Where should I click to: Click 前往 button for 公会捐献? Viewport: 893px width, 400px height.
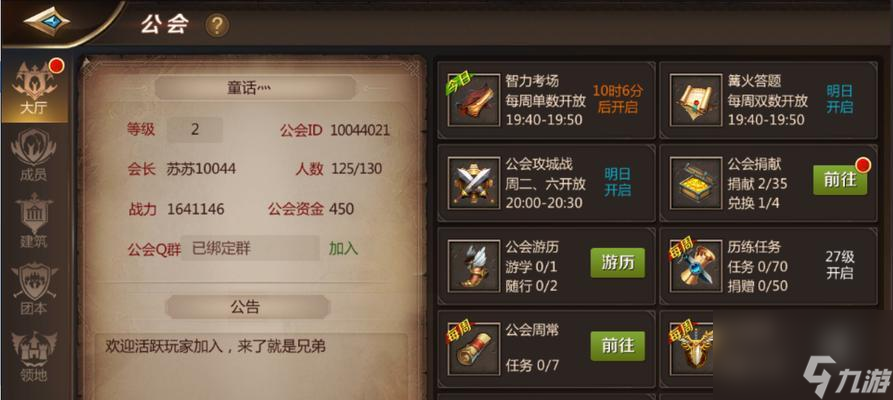pyautogui.click(x=840, y=179)
